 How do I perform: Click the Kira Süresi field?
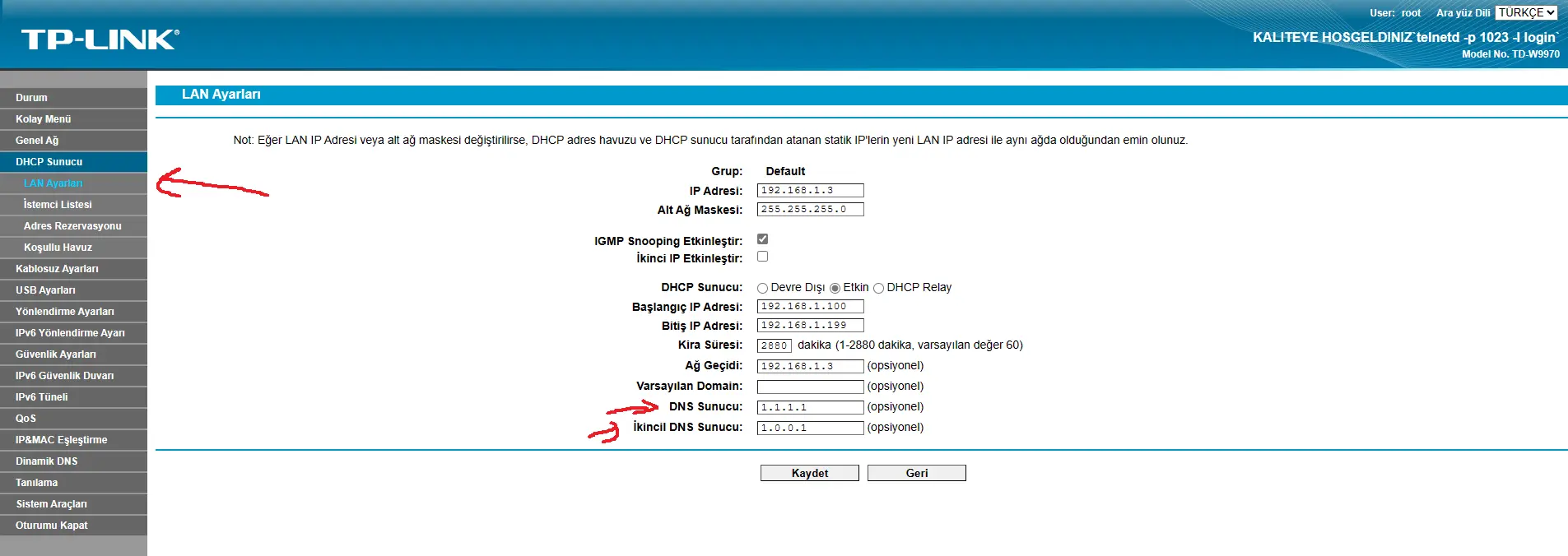click(775, 346)
